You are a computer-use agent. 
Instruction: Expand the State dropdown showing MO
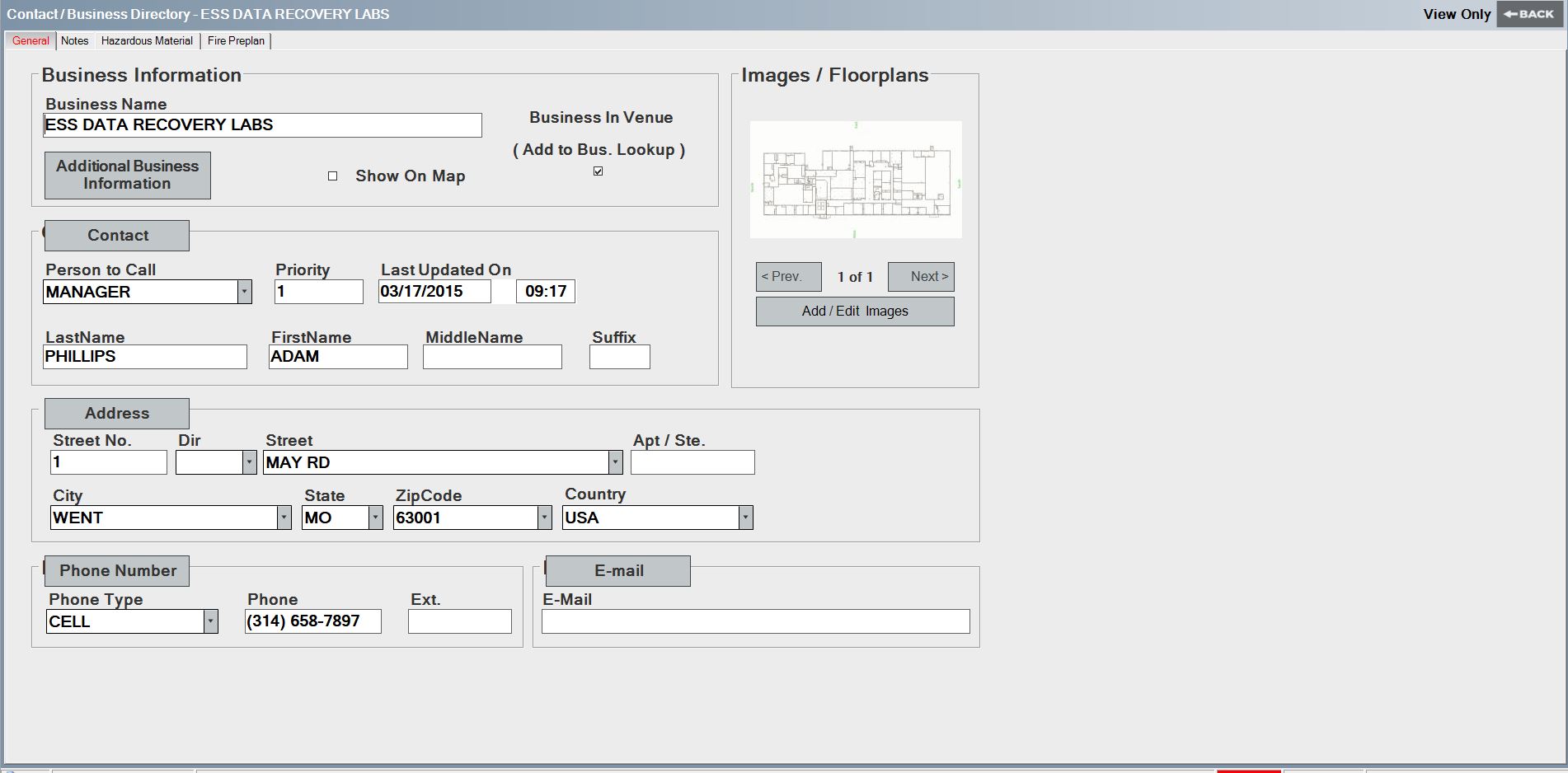click(376, 518)
